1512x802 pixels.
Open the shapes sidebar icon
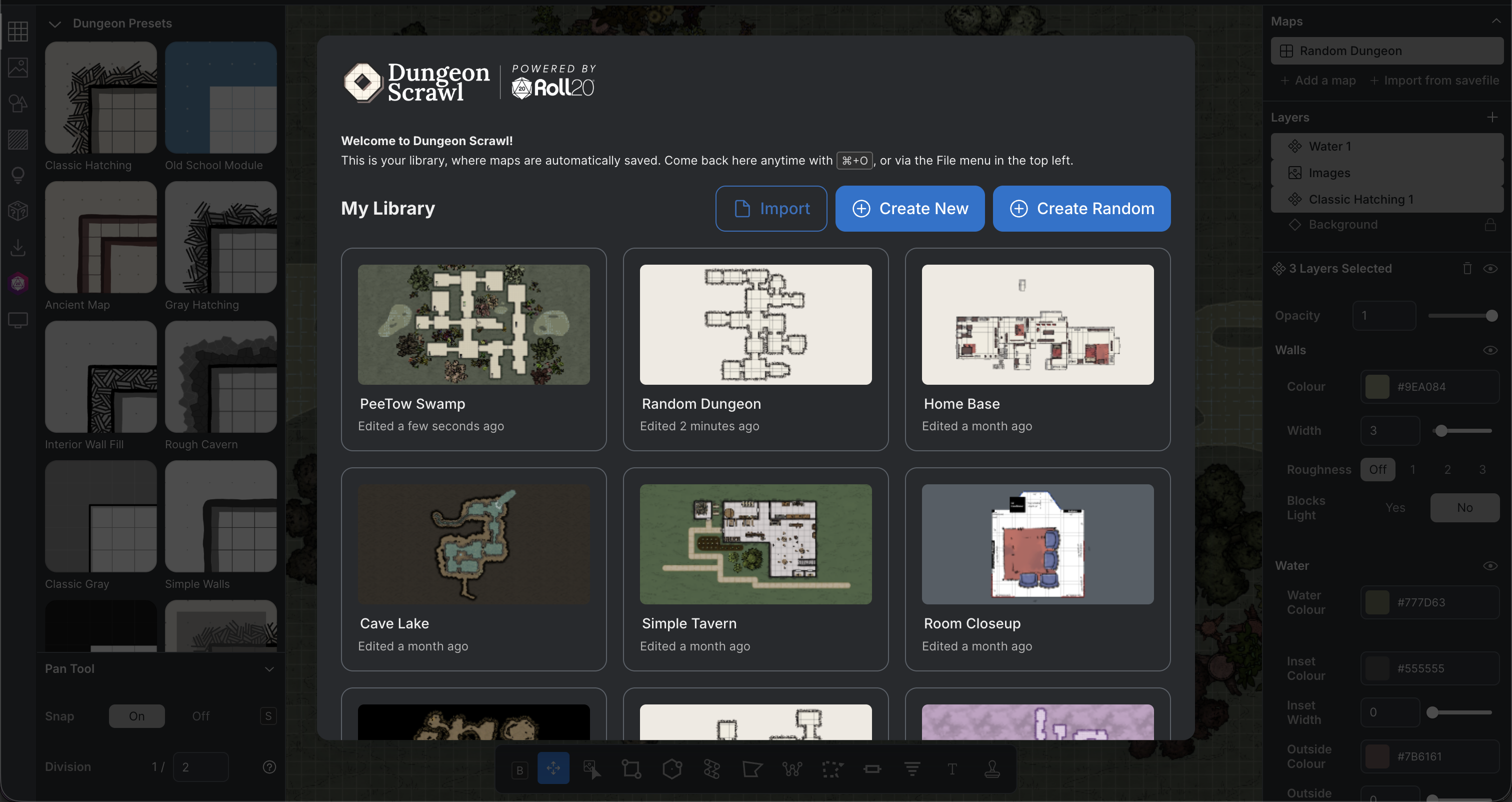click(x=18, y=104)
